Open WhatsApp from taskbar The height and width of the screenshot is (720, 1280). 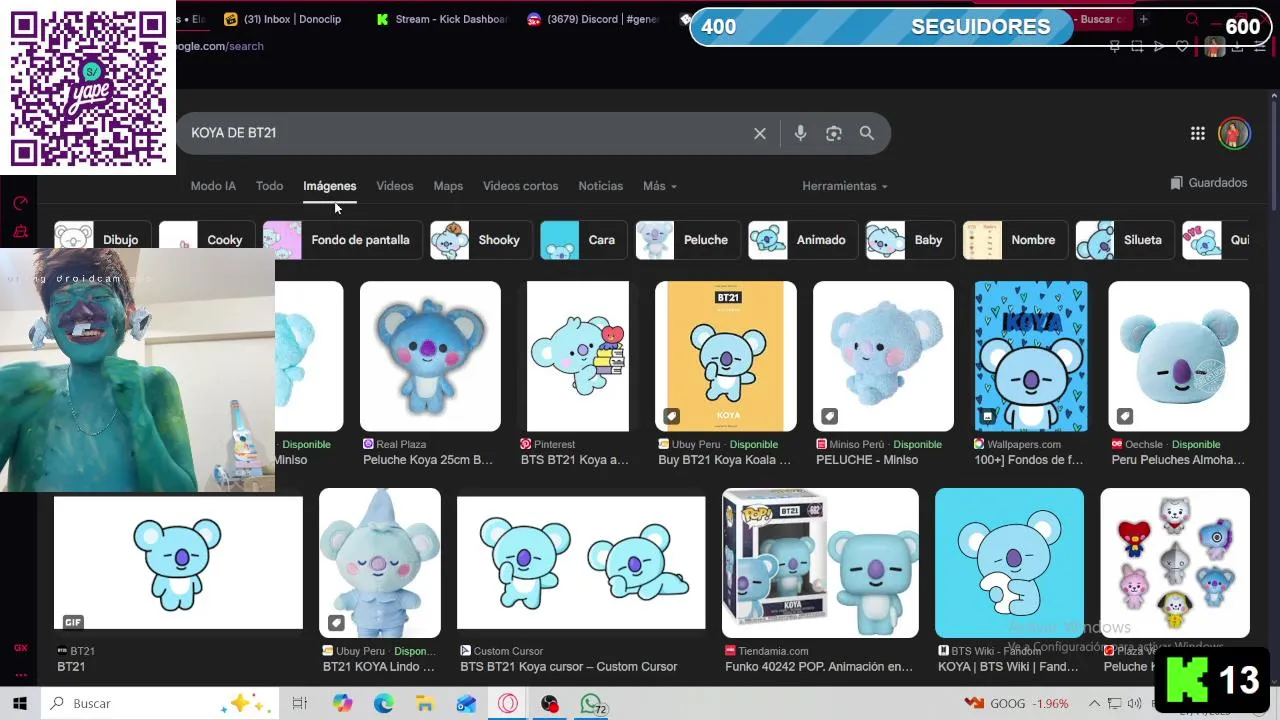coord(592,704)
